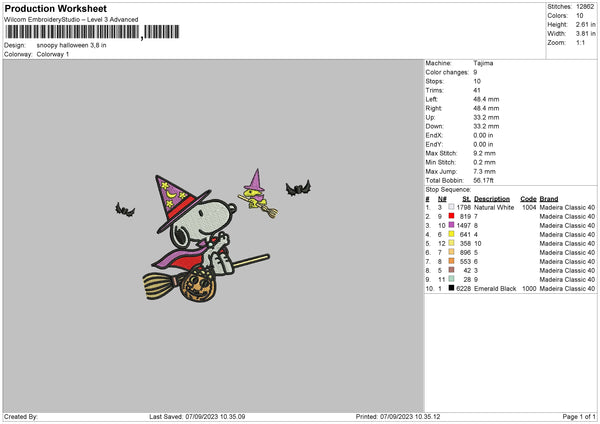Click the stitch count 1497
This screenshot has height=424, width=600.
click(x=463, y=225)
